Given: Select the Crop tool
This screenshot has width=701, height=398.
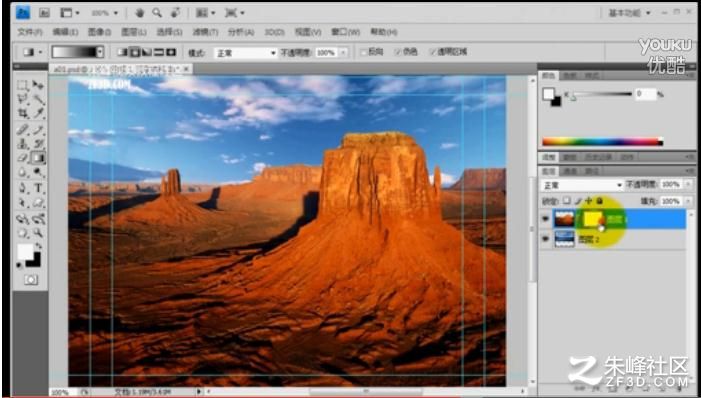Looking at the screenshot, I should pyautogui.click(x=22, y=113).
